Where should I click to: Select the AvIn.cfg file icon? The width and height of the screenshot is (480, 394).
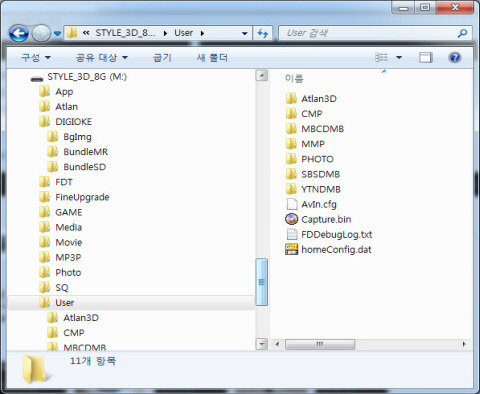(292, 204)
